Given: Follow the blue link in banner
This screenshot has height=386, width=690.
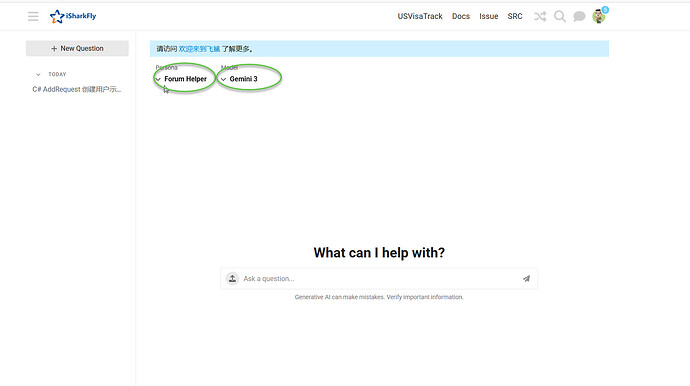Looking at the screenshot, I should point(199,49).
